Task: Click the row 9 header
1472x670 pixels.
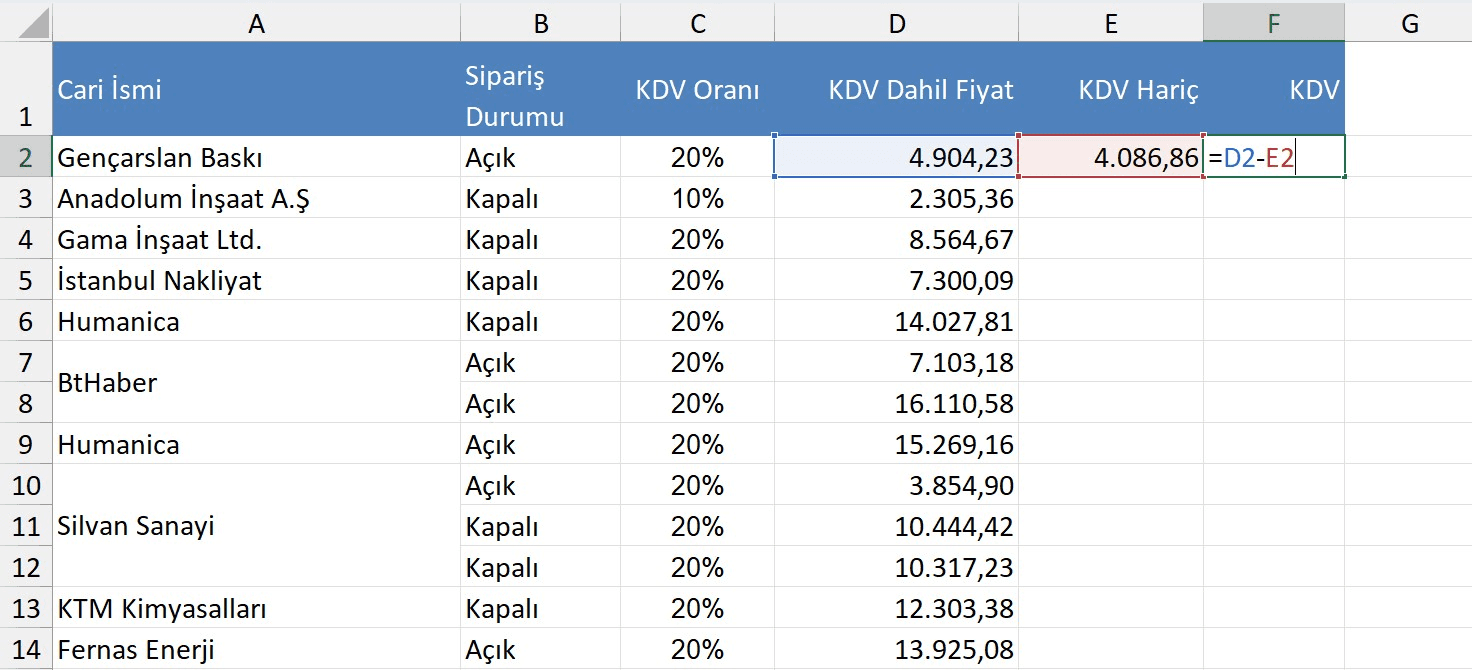Action: tap(26, 444)
